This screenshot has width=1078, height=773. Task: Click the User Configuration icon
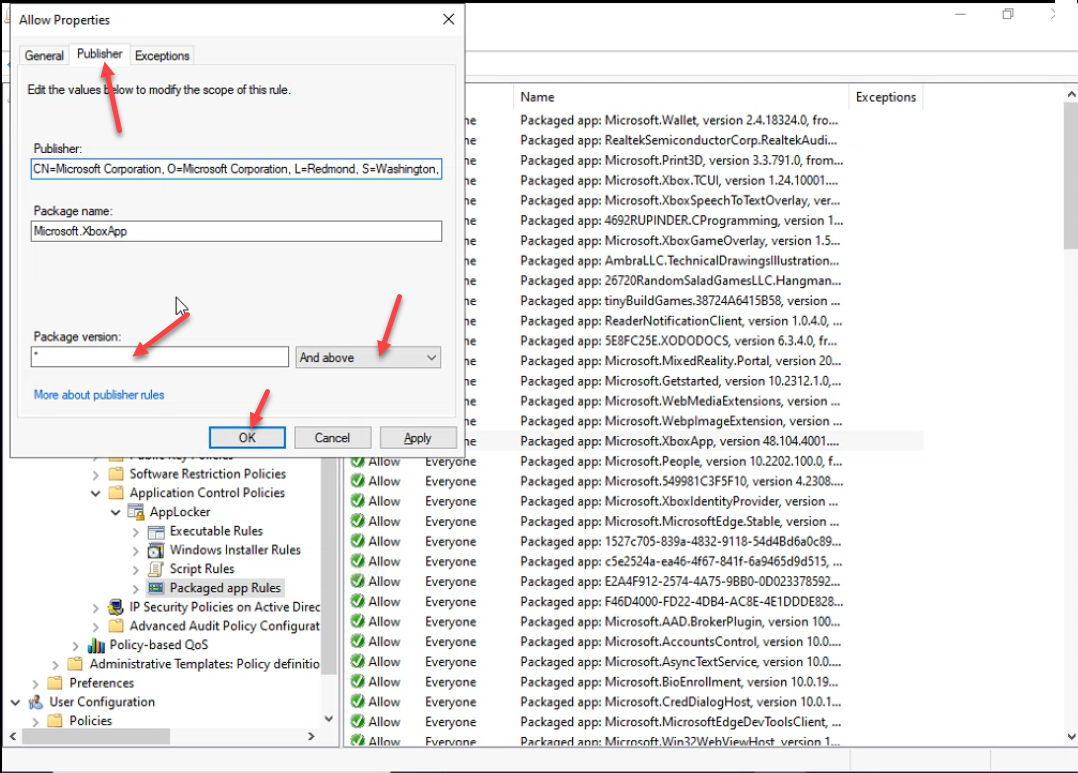pyautogui.click(x=36, y=702)
